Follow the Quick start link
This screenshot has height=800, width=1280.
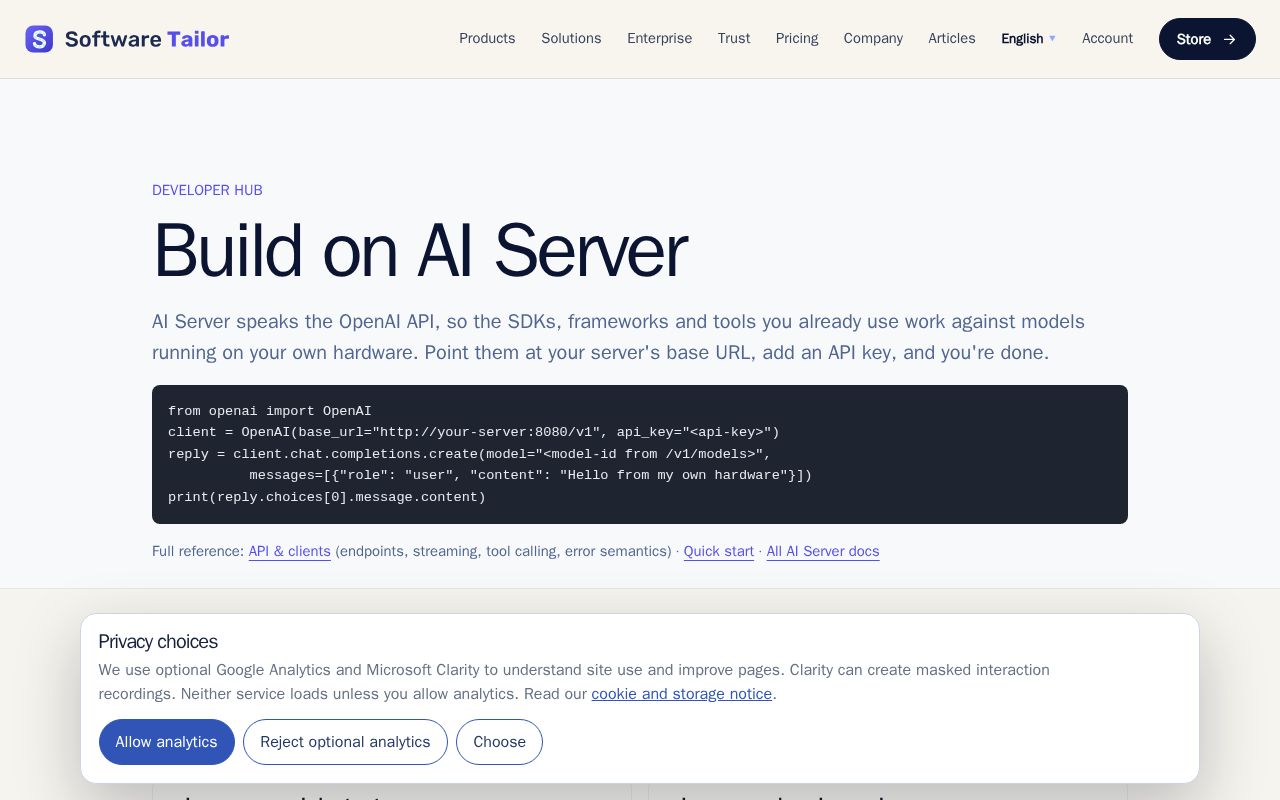pyautogui.click(x=719, y=551)
